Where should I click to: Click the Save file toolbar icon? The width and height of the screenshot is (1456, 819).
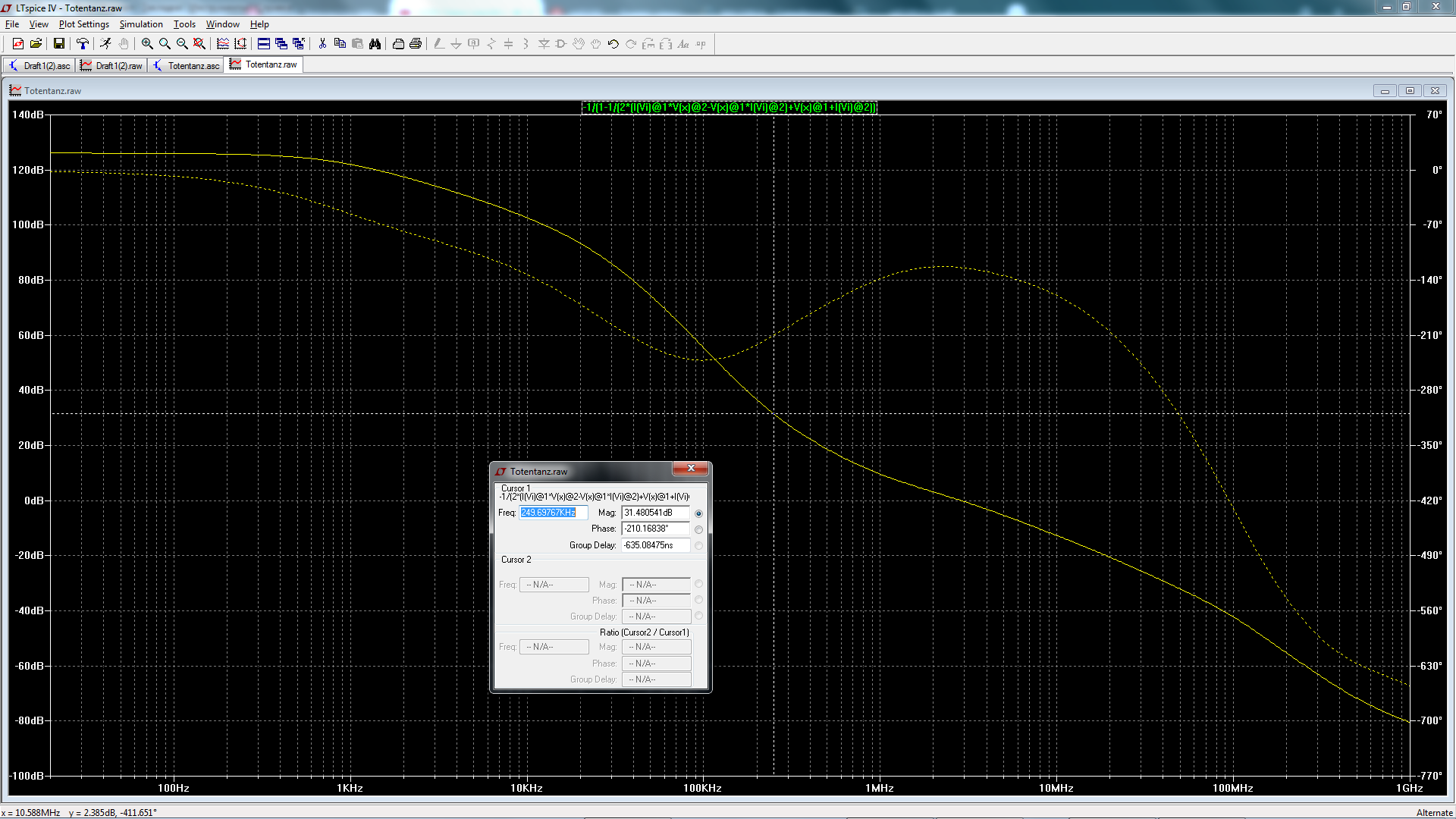click(x=58, y=44)
